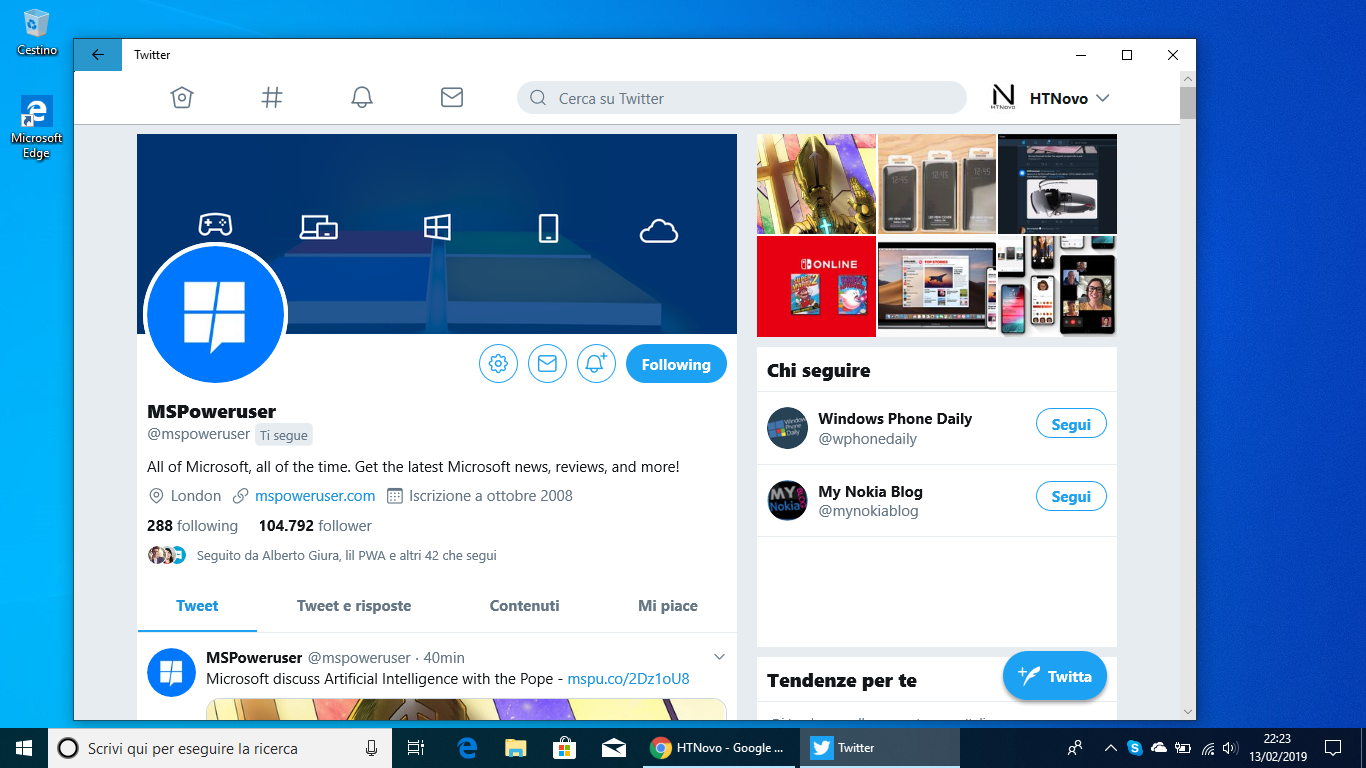This screenshot has width=1366, height=768.
Task: Open the Explore hashtag icon
Action: click(272, 97)
